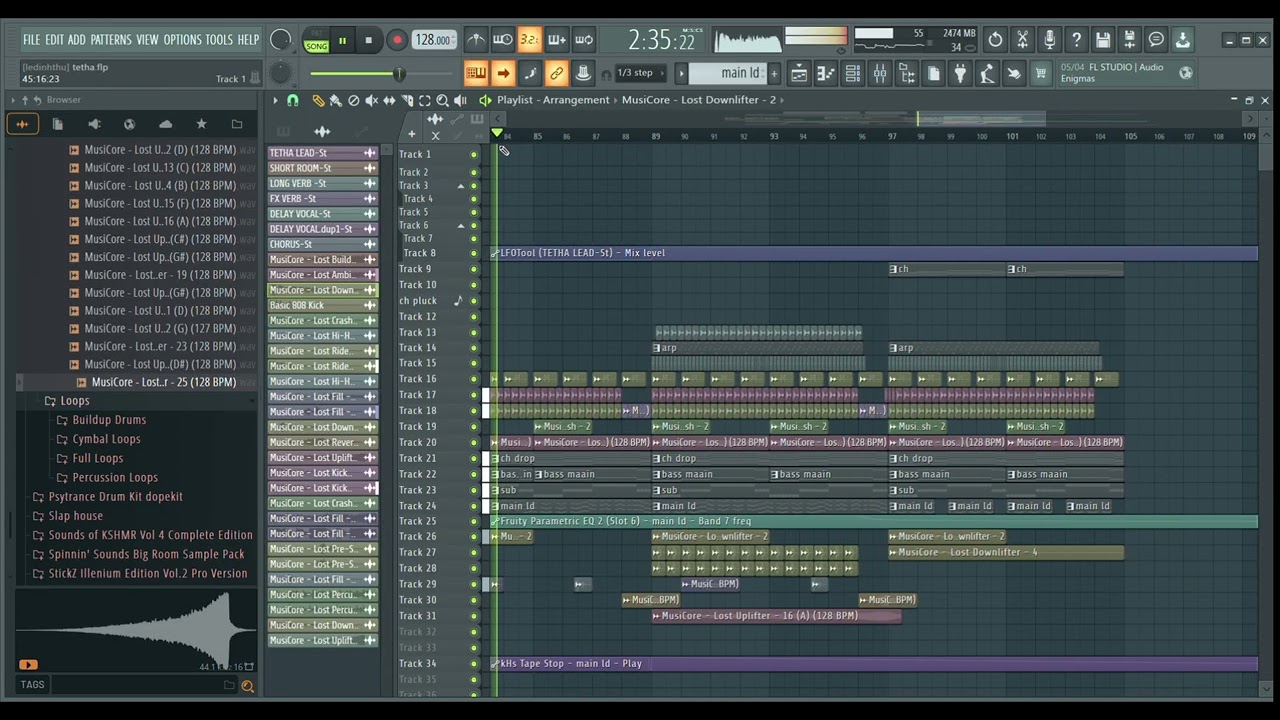1280x720 pixels.
Task: Pause playback with the transport pause button
Action: 342,41
